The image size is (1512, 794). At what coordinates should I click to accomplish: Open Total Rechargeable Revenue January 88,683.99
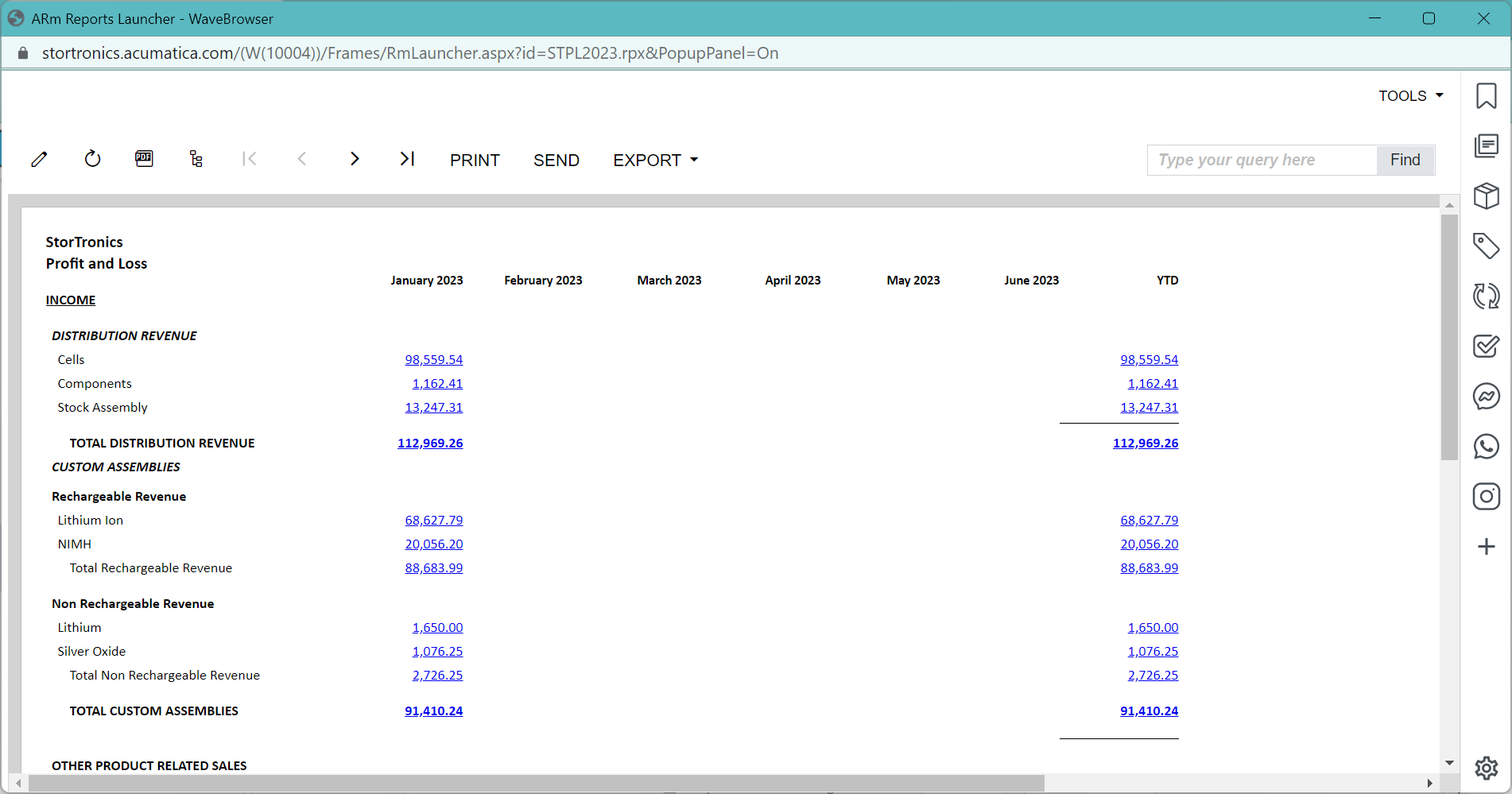434,567
